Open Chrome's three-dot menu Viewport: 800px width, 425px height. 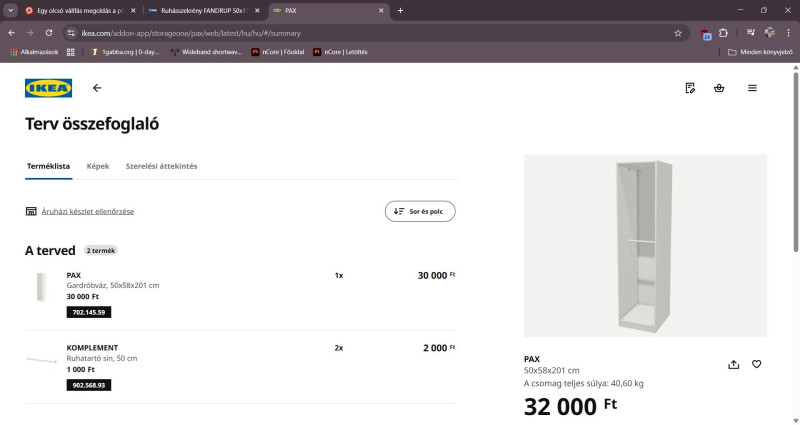tap(788, 33)
